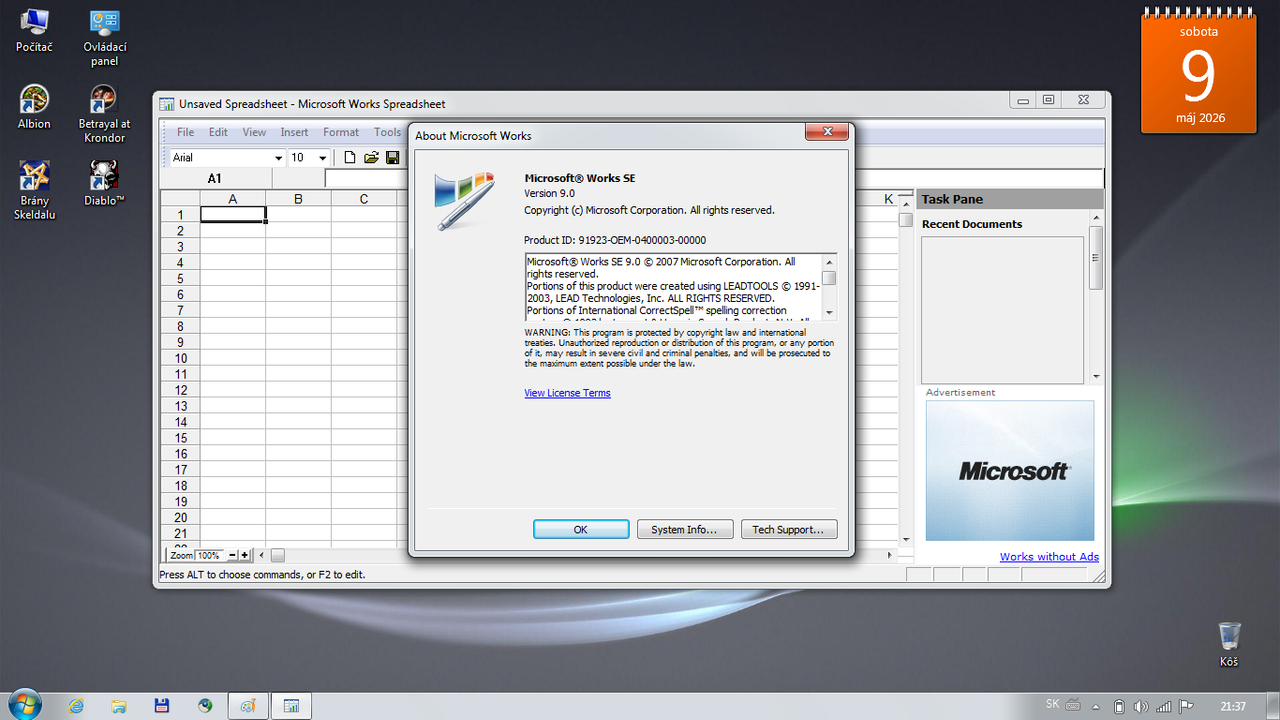Image resolution: width=1280 pixels, height=720 pixels.
Task: Click OK in About Microsoft Works
Action: (581, 530)
